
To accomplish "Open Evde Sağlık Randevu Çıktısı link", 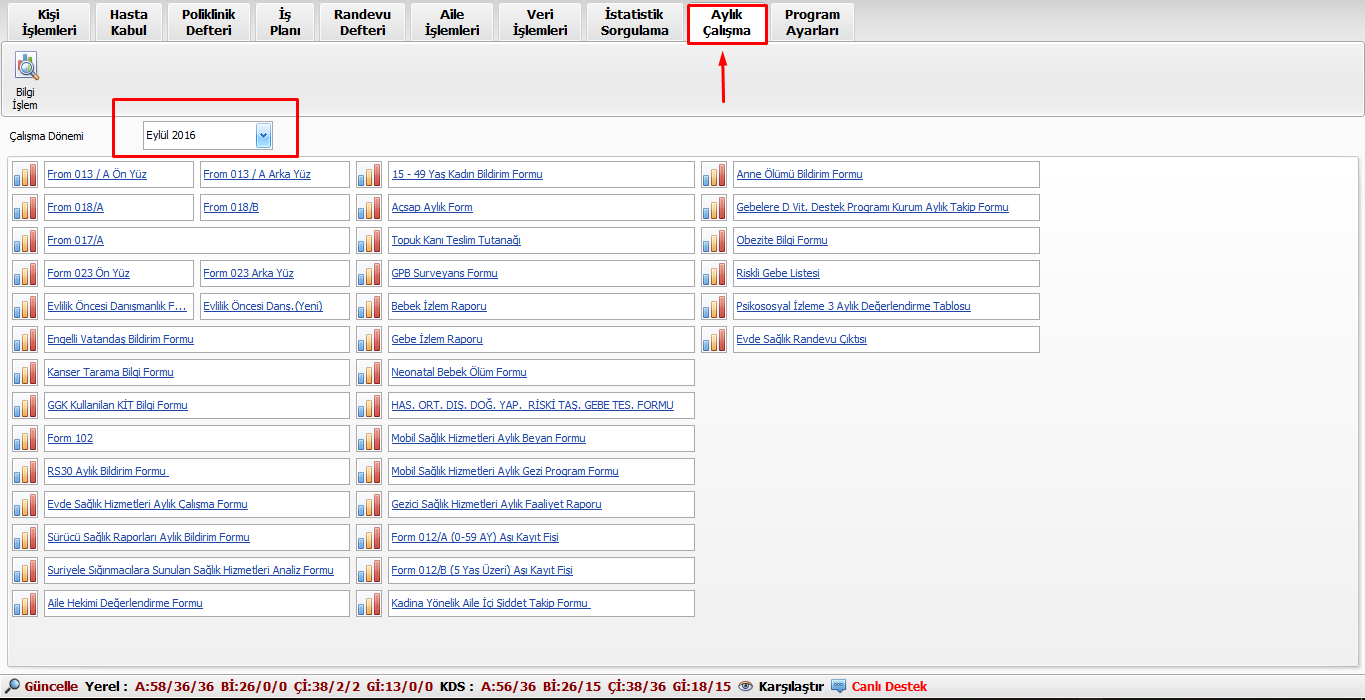I will tap(801, 339).
